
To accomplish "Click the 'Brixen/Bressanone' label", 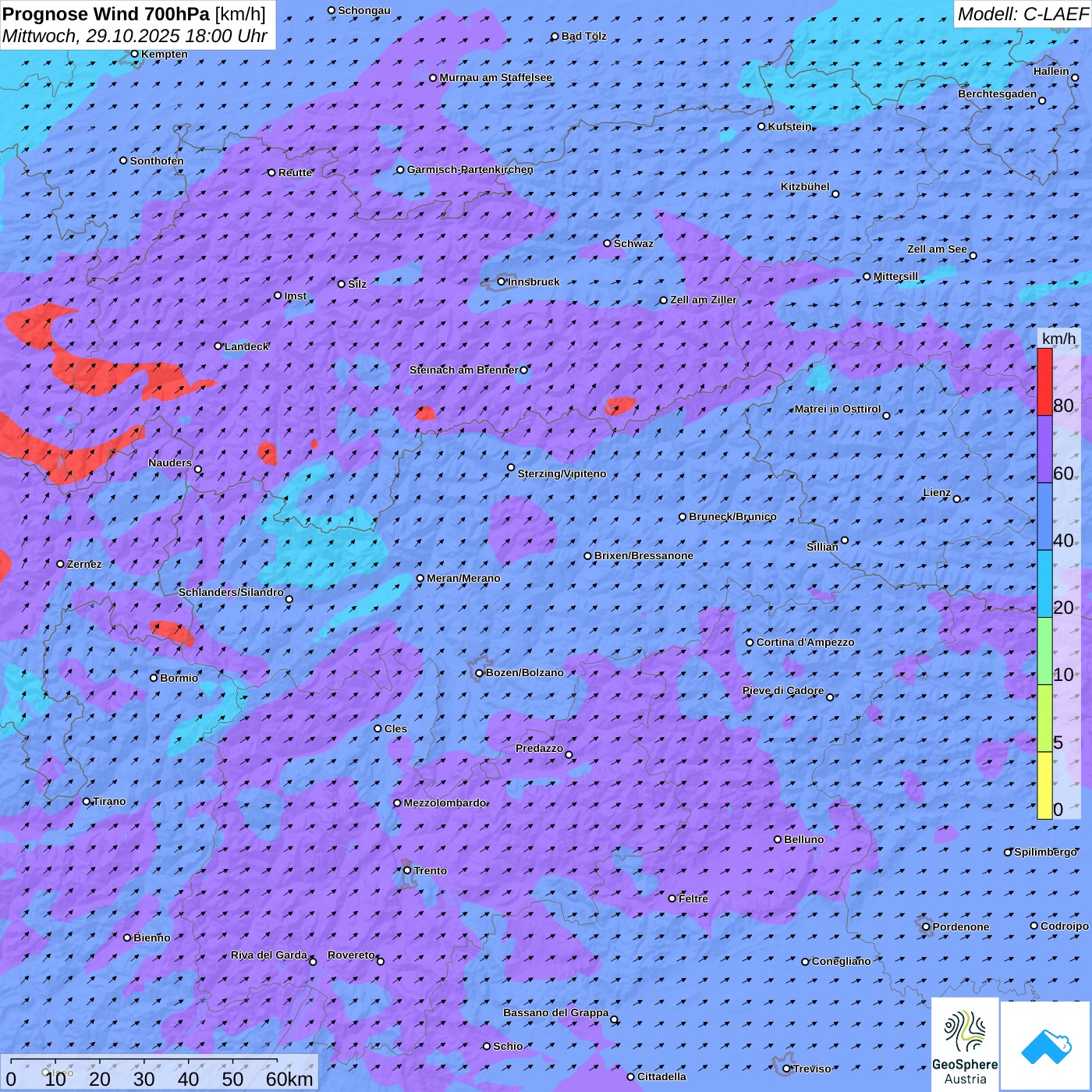I will pyautogui.click(x=643, y=556).
